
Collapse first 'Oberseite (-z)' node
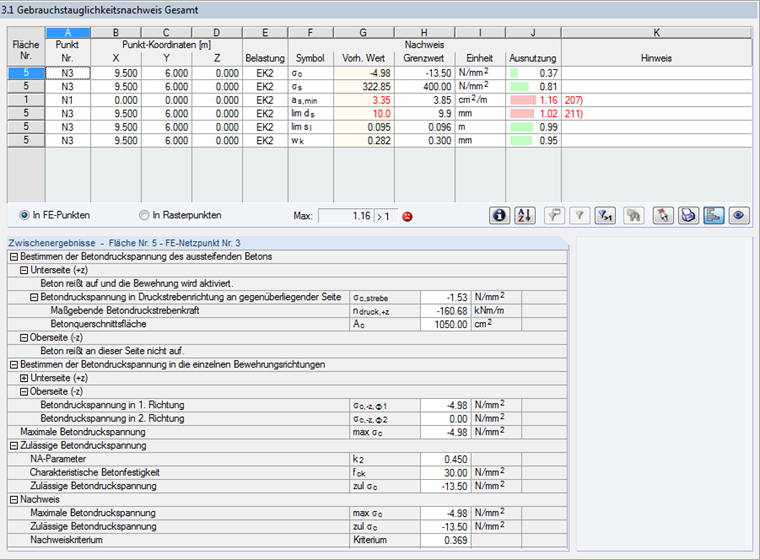[x=24, y=338]
